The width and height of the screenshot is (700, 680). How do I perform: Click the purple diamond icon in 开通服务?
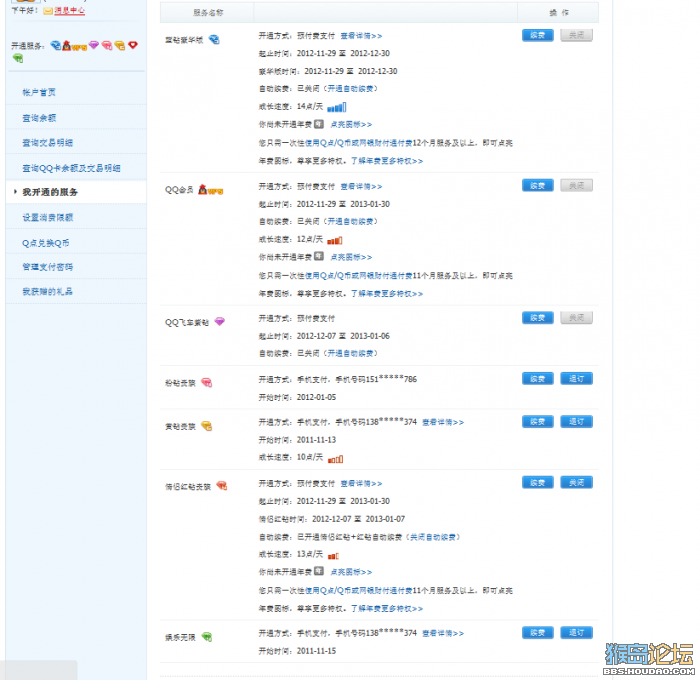tap(94, 45)
